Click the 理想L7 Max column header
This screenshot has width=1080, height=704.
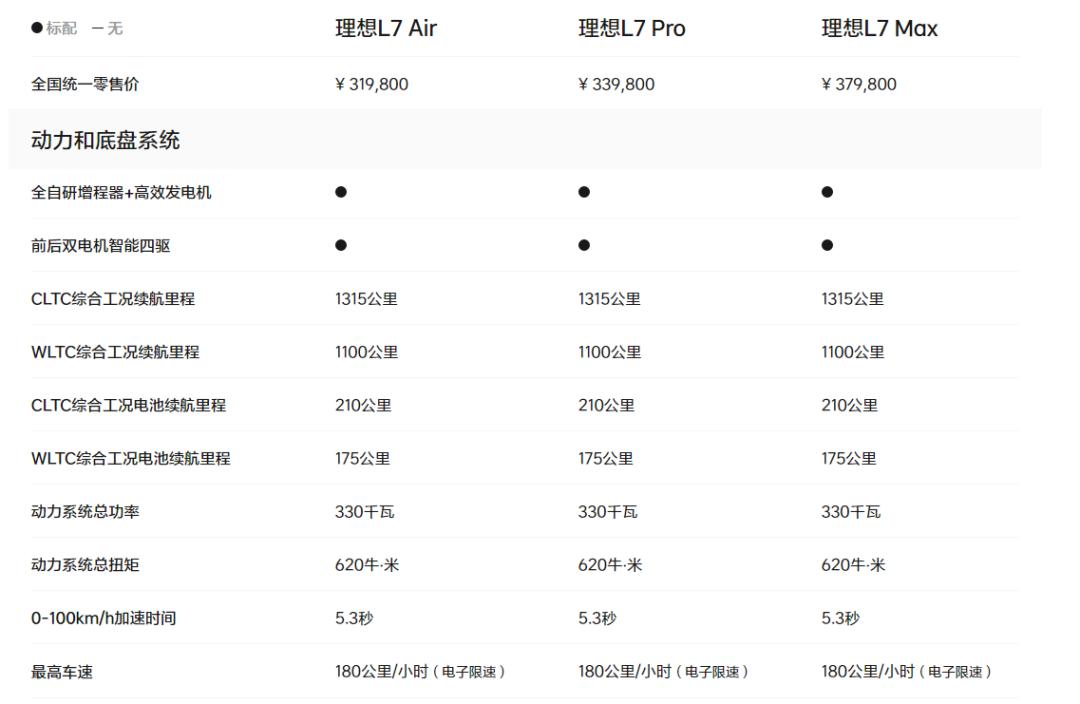pos(880,28)
